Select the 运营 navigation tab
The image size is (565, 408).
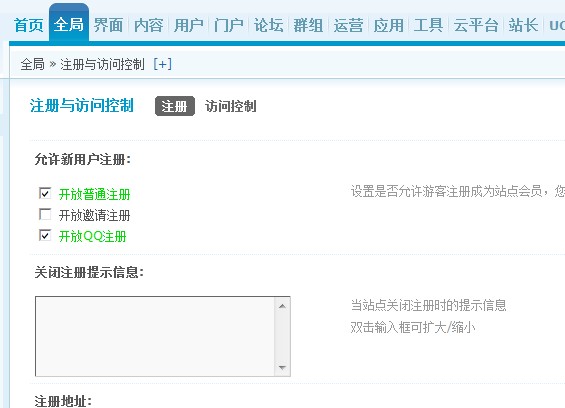[x=348, y=25]
